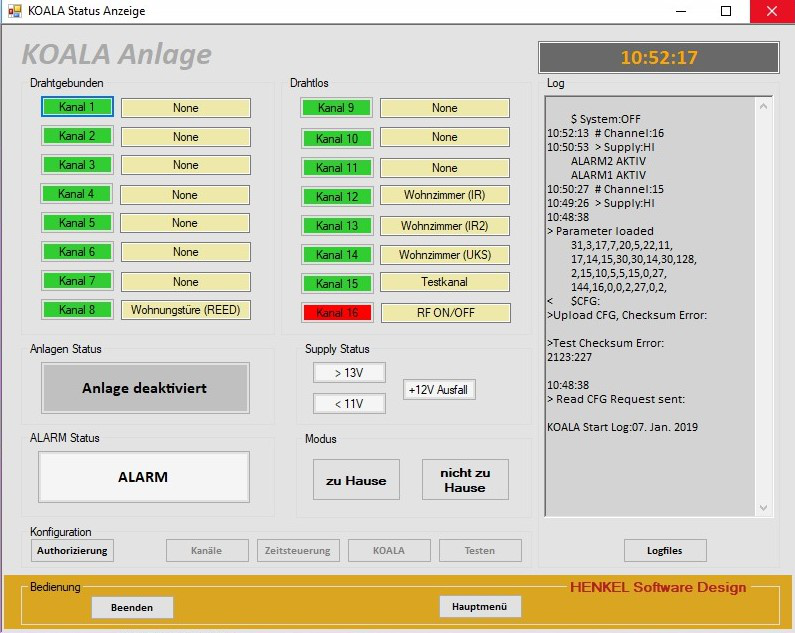Click the +12V Ausfall button

pos(439,389)
